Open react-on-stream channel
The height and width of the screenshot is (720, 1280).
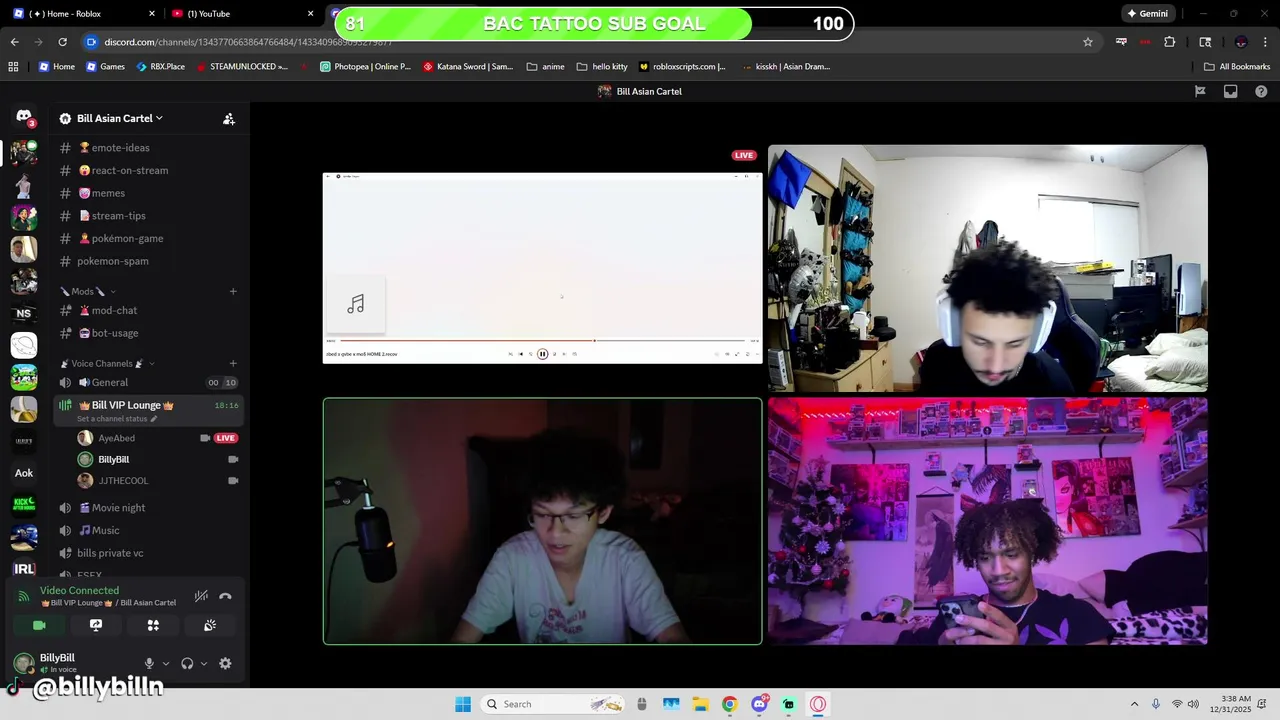[x=149, y=170]
